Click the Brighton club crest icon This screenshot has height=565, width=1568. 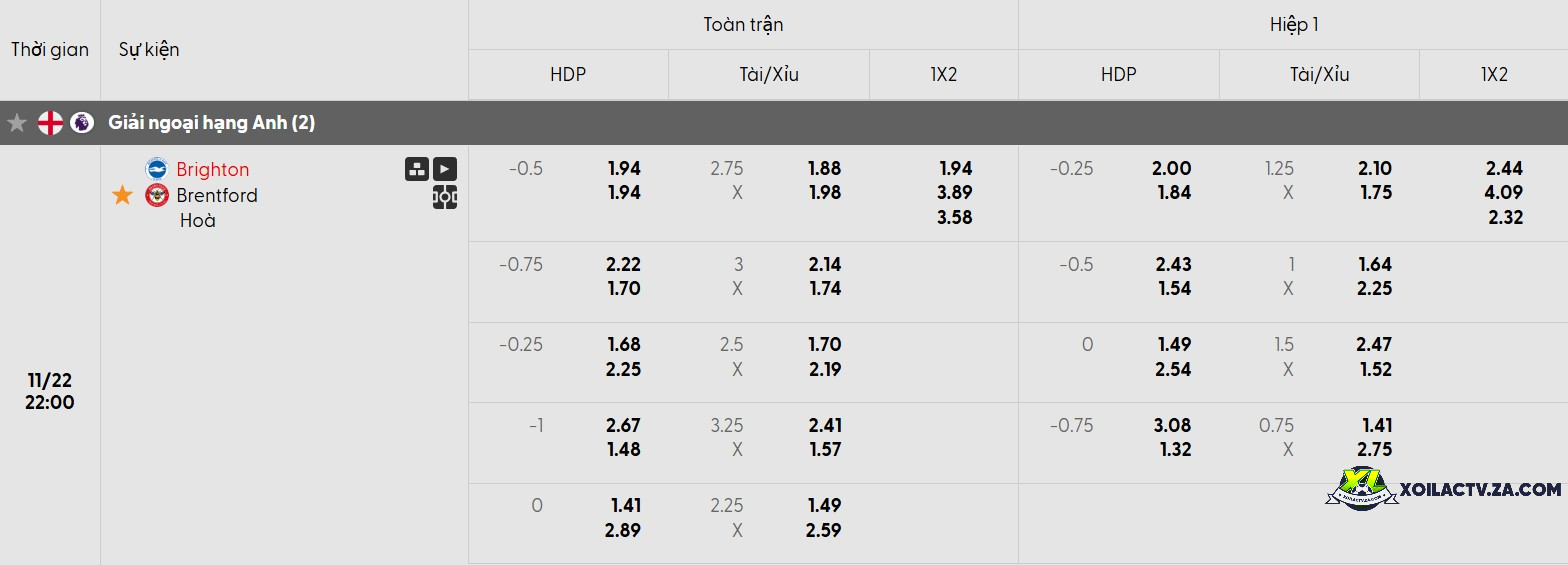click(157, 169)
